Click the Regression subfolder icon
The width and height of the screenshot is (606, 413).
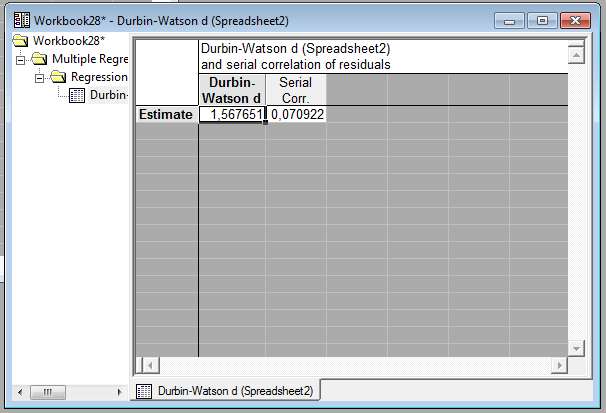coord(58,76)
